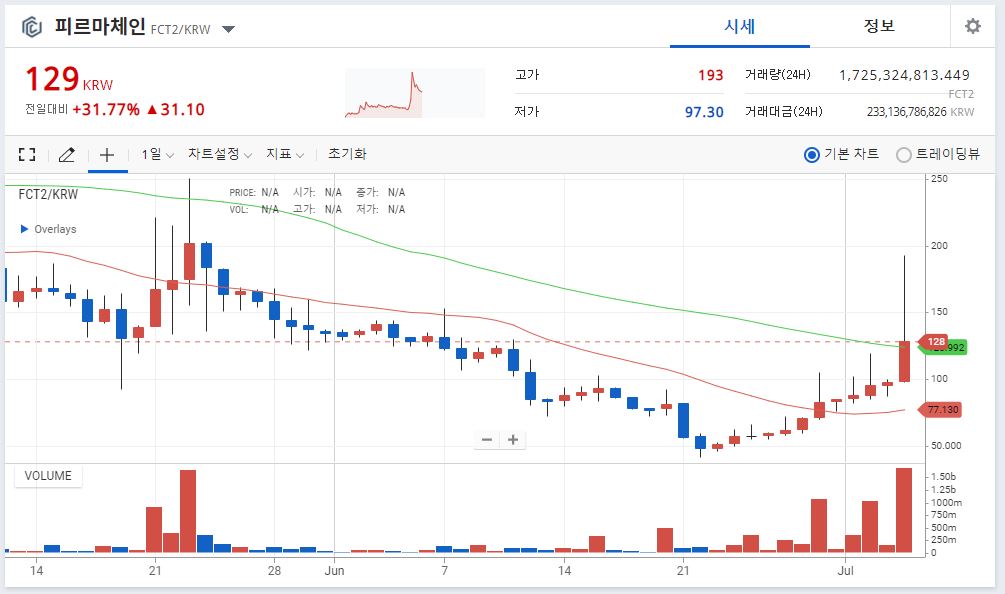Click the 저가 label in the price summary
Screen dimensions: 1005x594
527,111
